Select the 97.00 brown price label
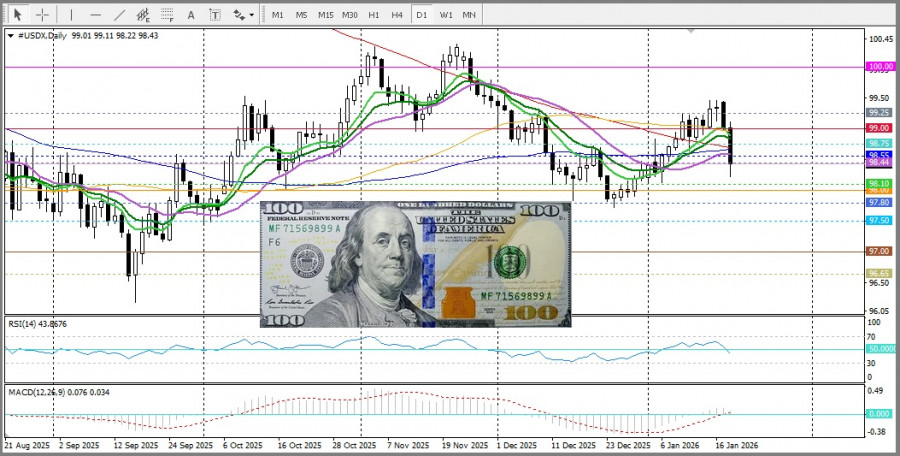The height and width of the screenshot is (456, 900). click(880, 251)
